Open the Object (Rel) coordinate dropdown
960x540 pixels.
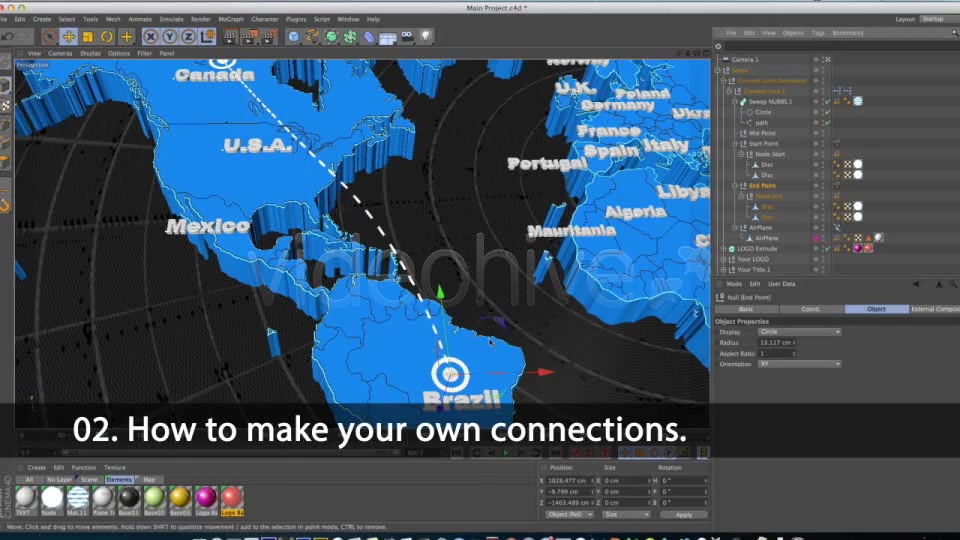click(569, 515)
